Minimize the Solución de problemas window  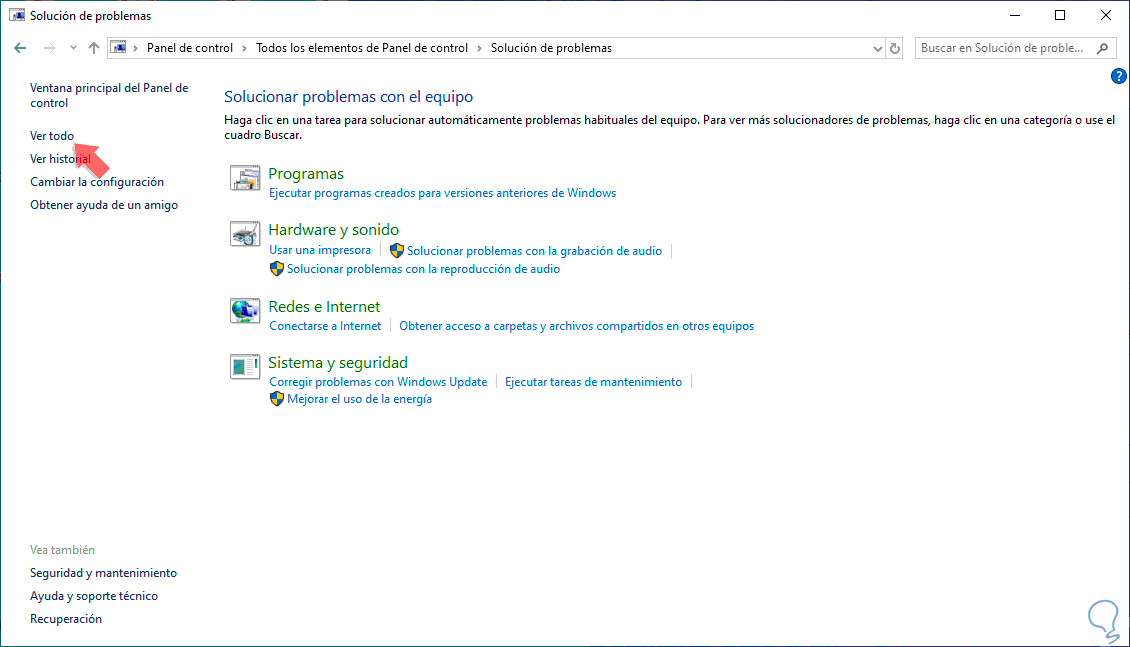(1015, 15)
